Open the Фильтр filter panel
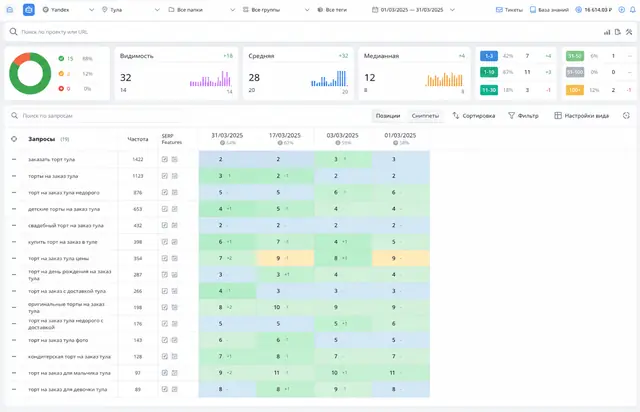This screenshot has height=412, width=640. [523, 116]
